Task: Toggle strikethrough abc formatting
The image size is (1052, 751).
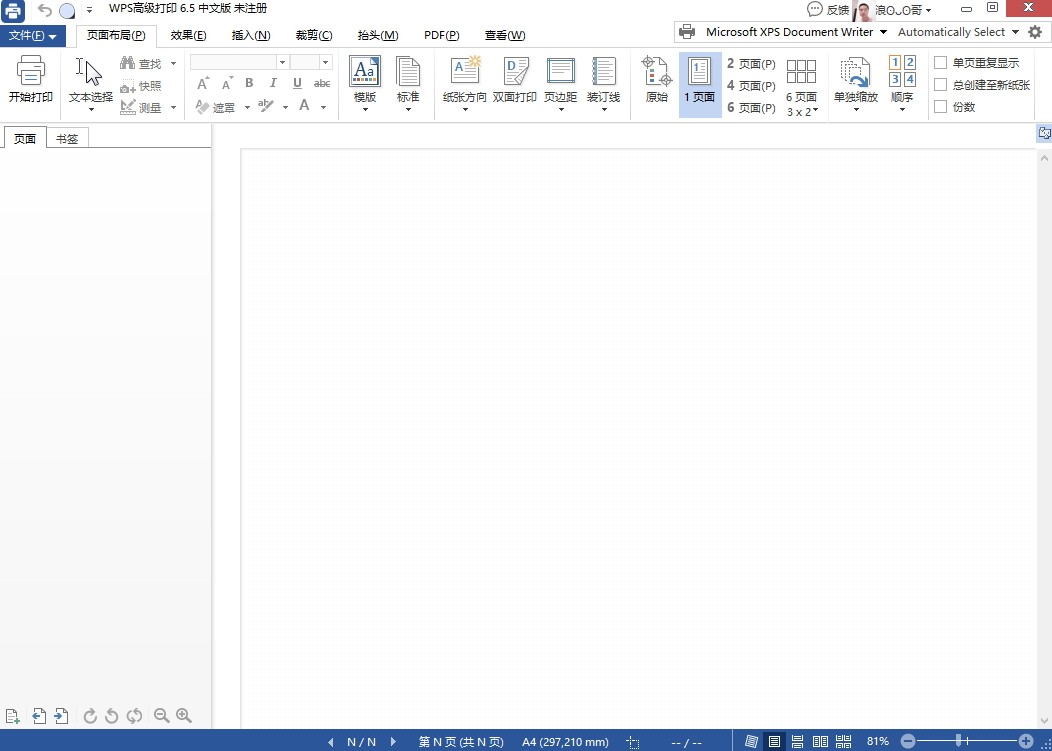Action: click(322, 83)
